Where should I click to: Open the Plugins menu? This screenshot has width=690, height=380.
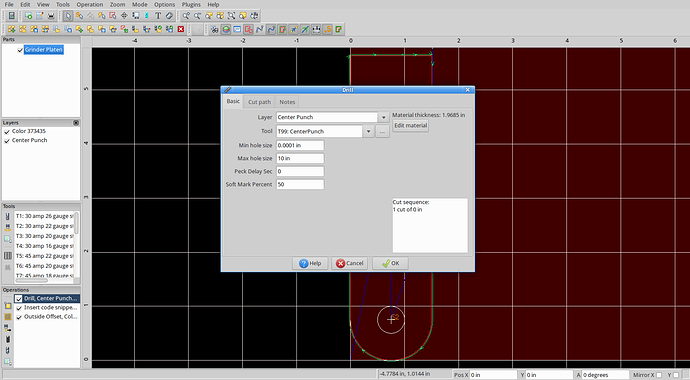tap(191, 4)
